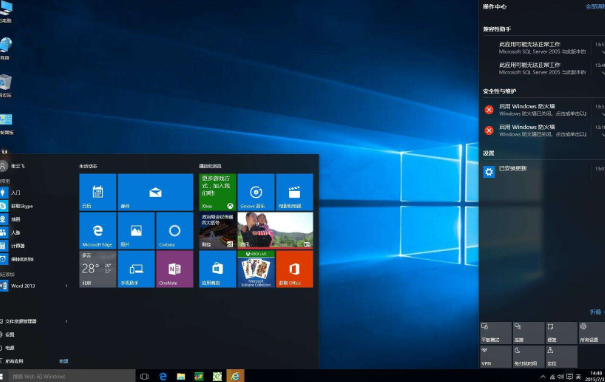
Task: Open Edge from the taskbar
Action: [163, 377]
